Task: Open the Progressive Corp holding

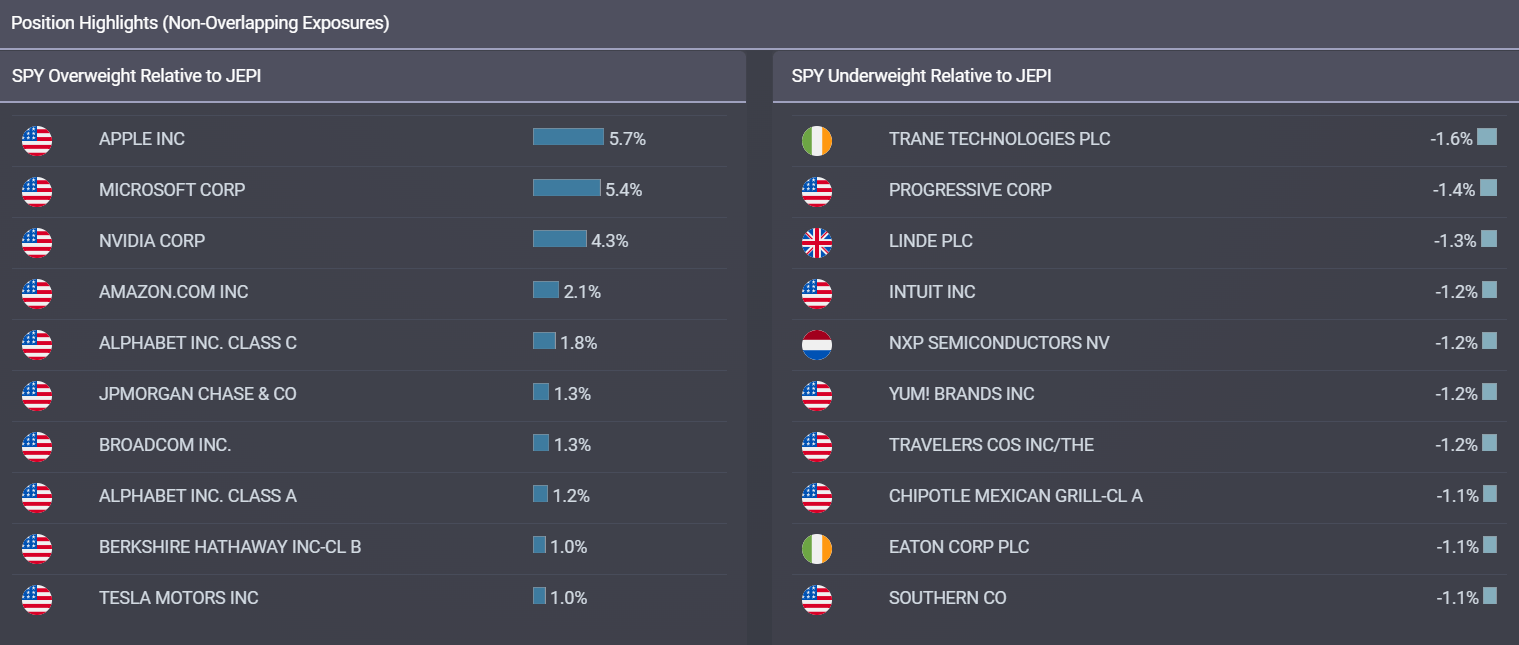Action: [970, 190]
